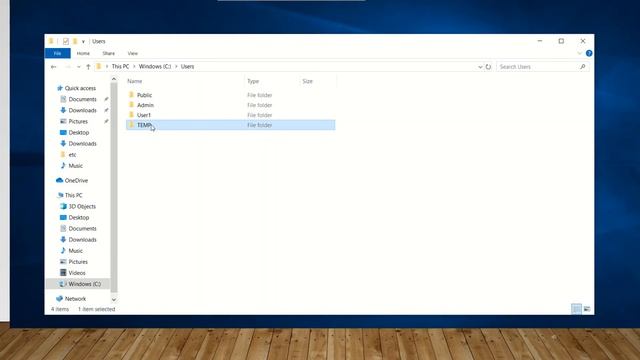Open the Share ribbon tab
The image size is (640, 360).
pos(109,53)
